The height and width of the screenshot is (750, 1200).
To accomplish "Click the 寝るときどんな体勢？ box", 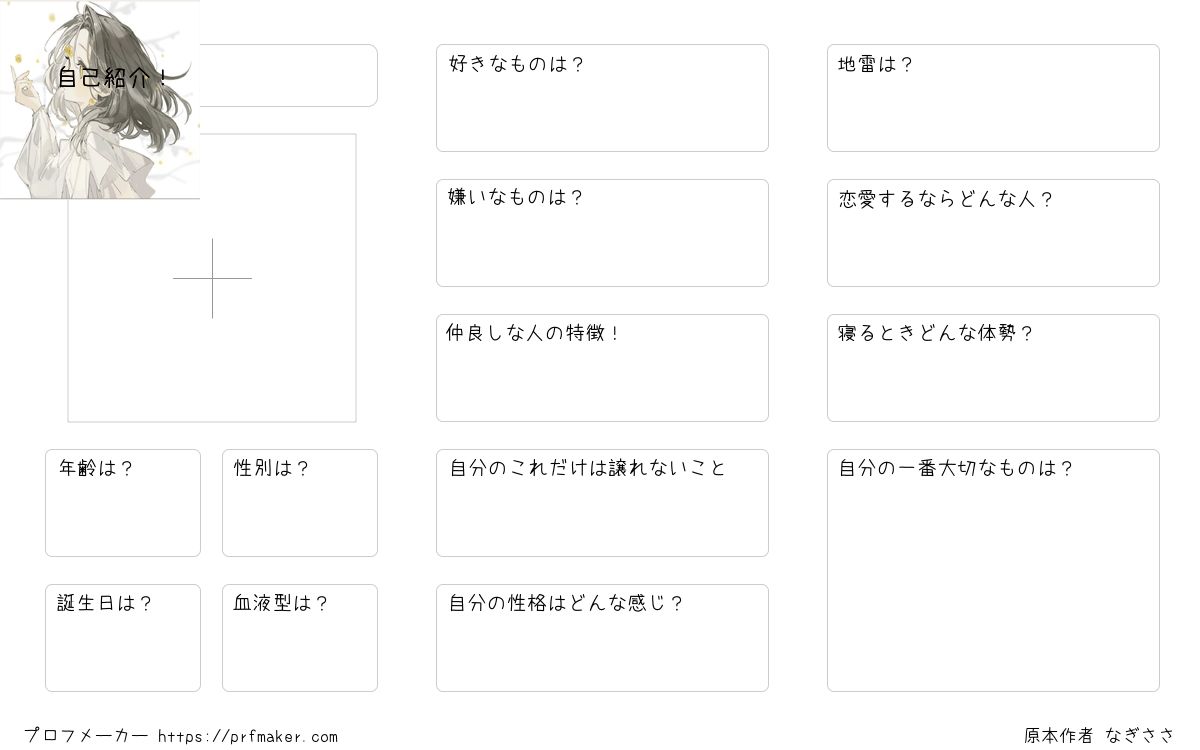I will click(x=993, y=368).
